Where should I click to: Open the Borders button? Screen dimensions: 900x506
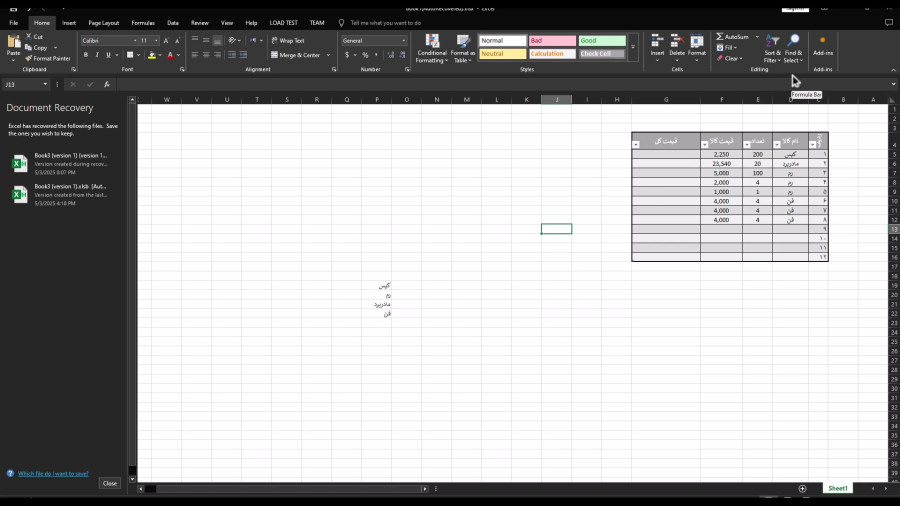[x=130, y=55]
